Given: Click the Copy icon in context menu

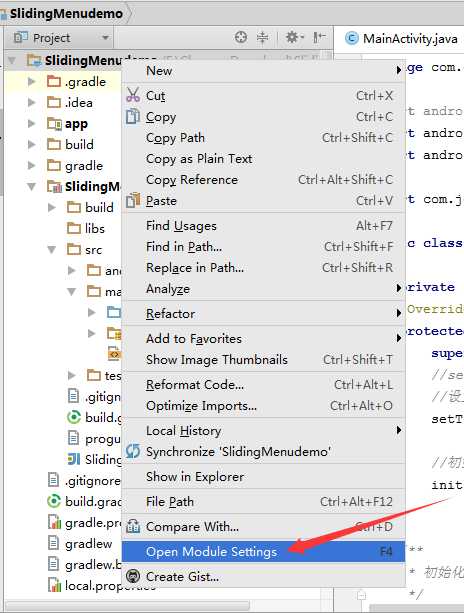Looking at the screenshot, I should tap(133, 116).
